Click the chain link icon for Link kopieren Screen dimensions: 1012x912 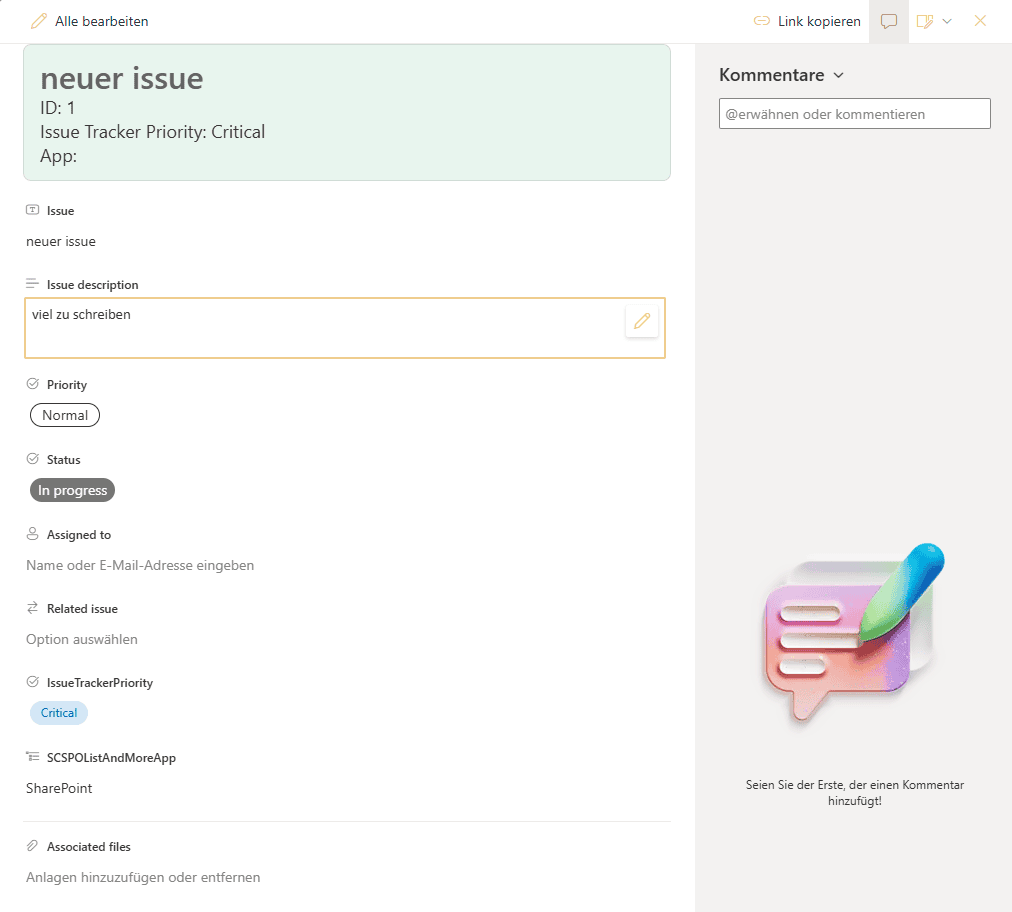click(x=762, y=21)
